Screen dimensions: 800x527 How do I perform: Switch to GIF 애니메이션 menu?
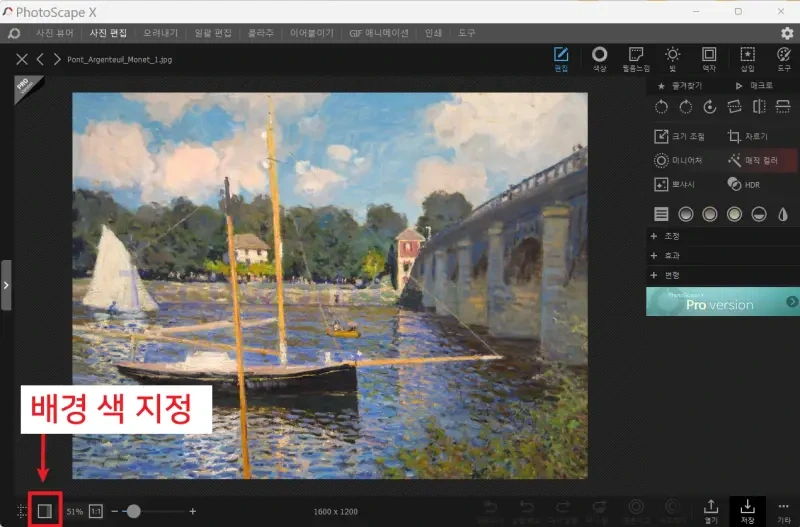(x=379, y=33)
